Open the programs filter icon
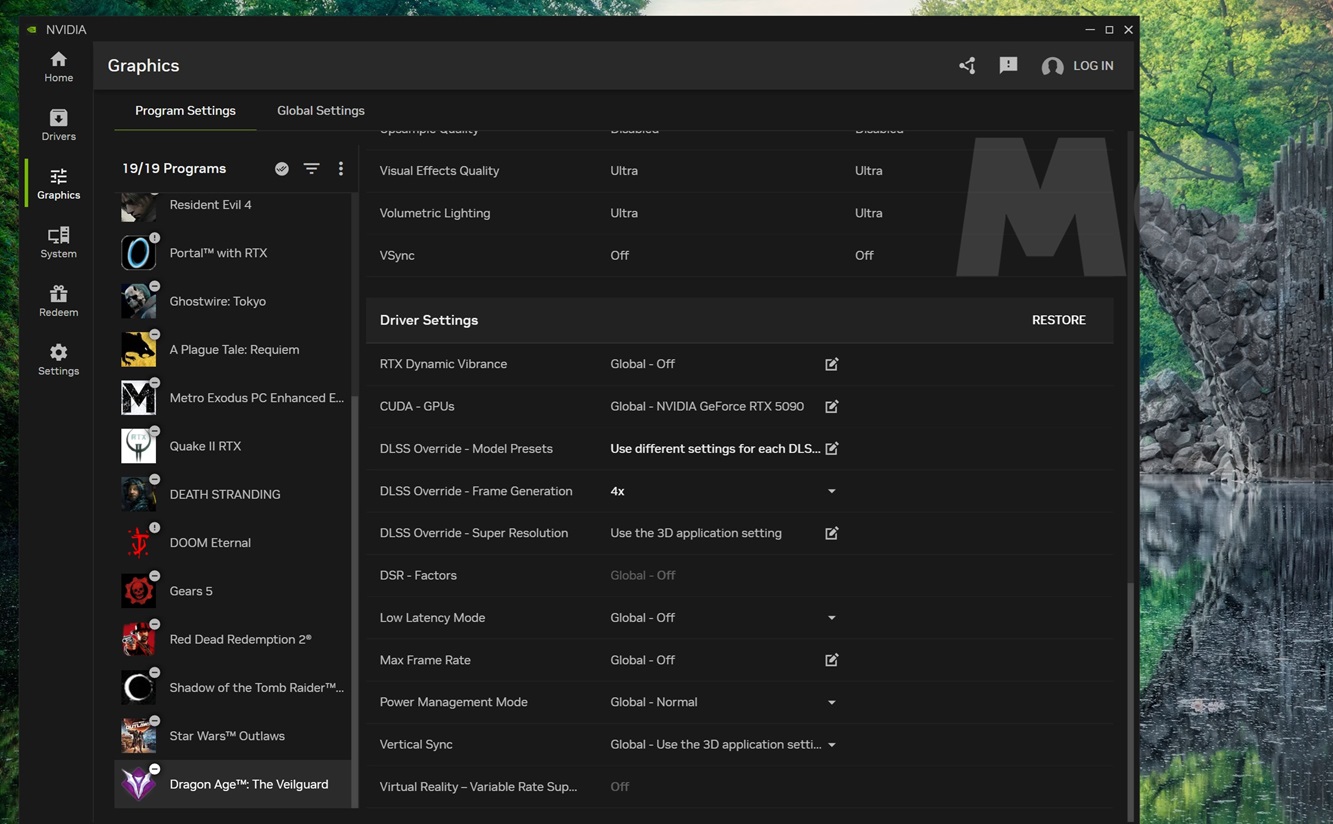1333x824 pixels. pyautogui.click(x=312, y=169)
